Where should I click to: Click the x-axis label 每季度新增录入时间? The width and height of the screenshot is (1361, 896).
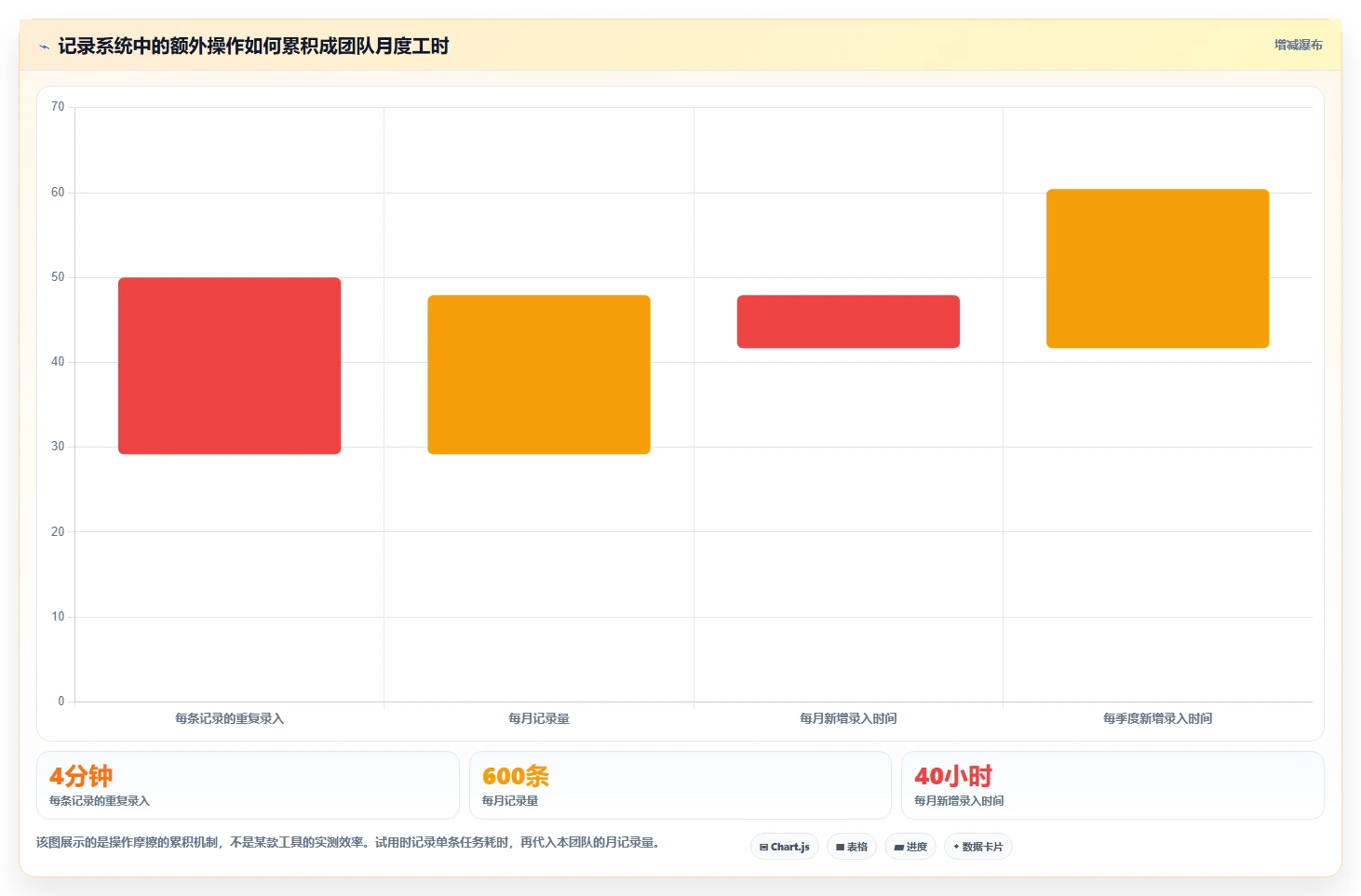1158,718
